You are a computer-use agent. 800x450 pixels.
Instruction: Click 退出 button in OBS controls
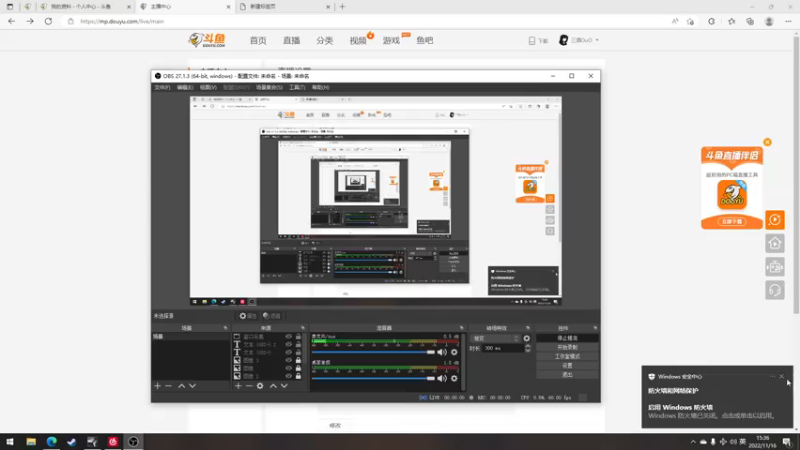567,374
